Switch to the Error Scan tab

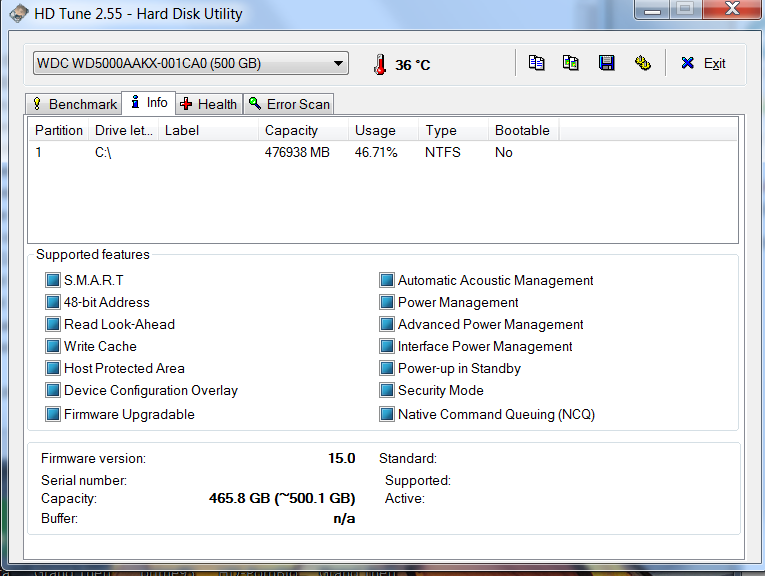click(288, 104)
